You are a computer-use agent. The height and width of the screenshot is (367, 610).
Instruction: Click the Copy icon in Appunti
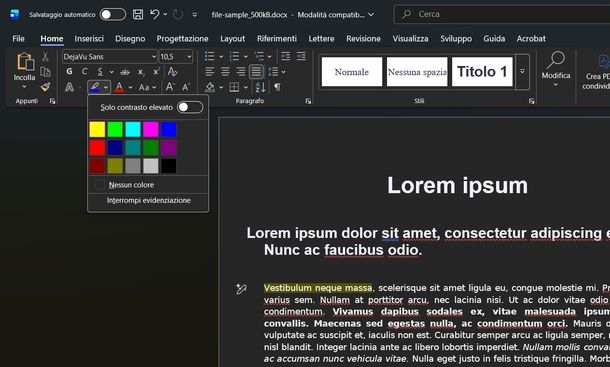[46, 72]
